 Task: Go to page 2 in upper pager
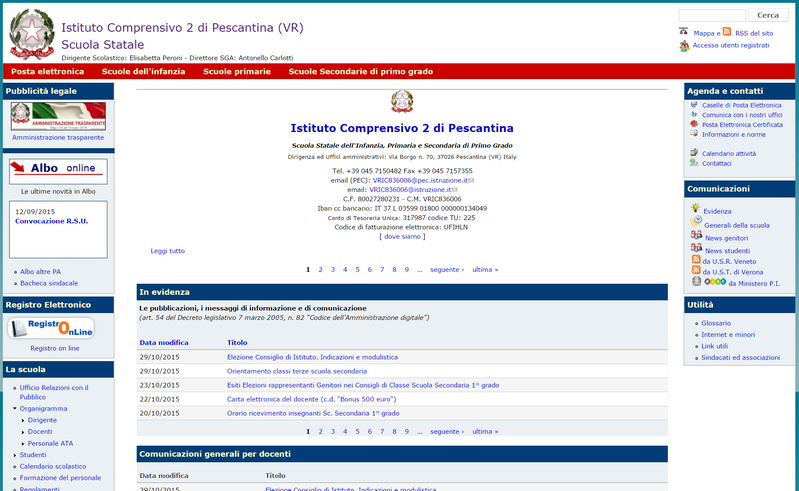click(x=321, y=270)
